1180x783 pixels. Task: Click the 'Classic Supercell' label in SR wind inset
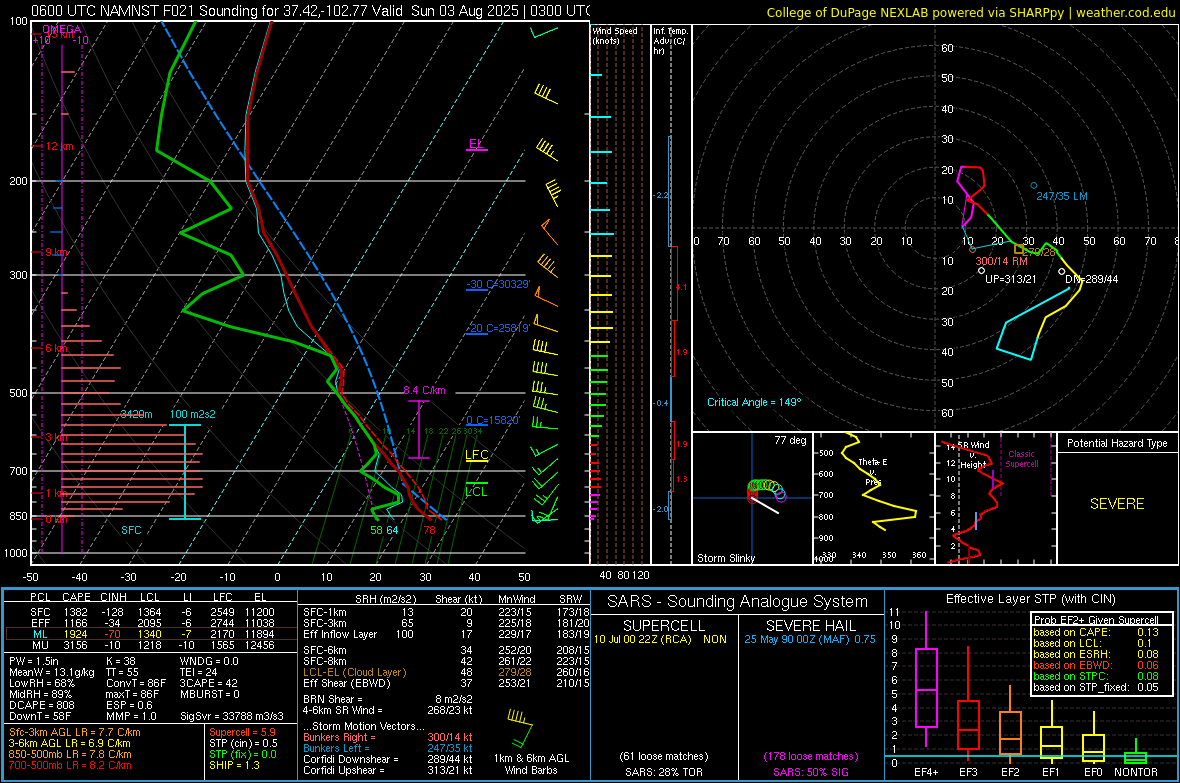click(1022, 459)
